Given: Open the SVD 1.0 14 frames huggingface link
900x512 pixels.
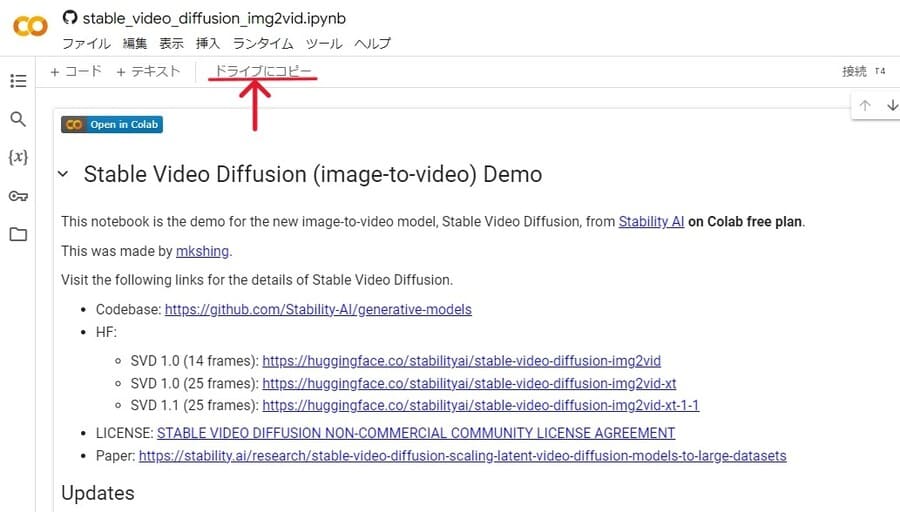Looking at the screenshot, I should (x=461, y=361).
